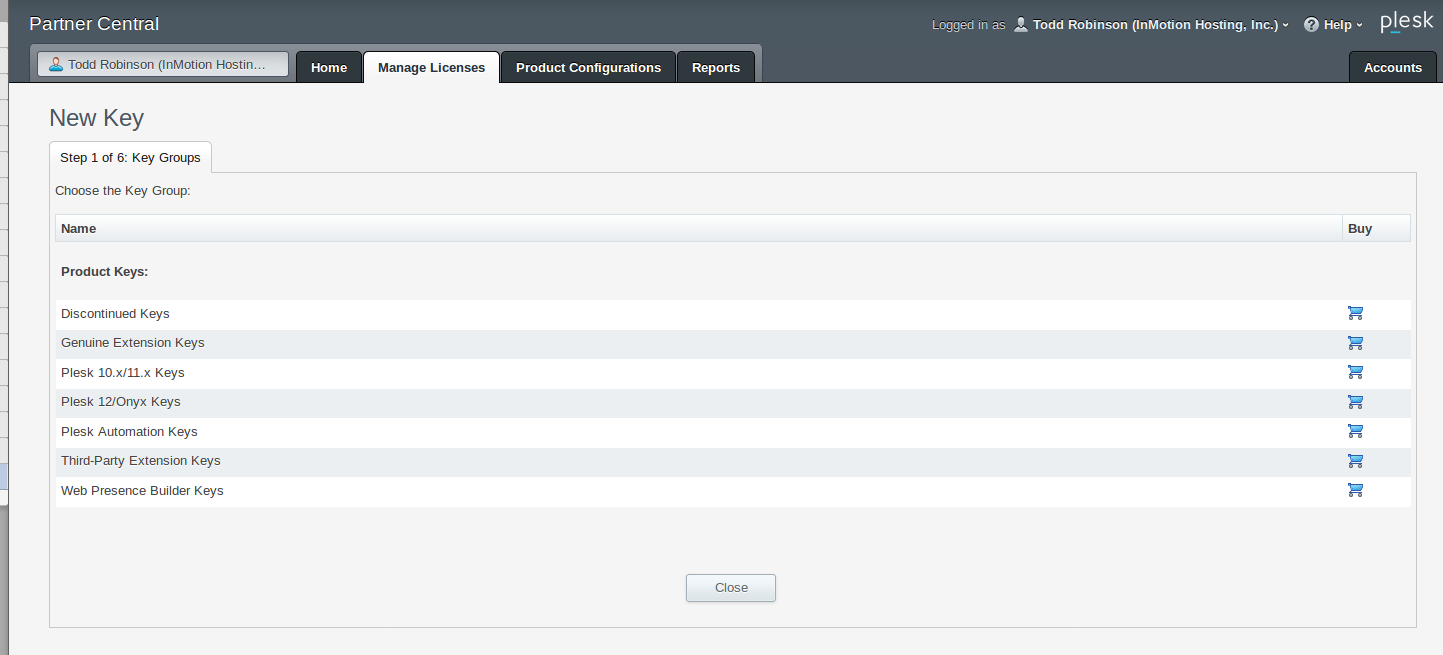Click the Help question mark icon
This screenshot has height=655, width=1443.
point(1311,25)
